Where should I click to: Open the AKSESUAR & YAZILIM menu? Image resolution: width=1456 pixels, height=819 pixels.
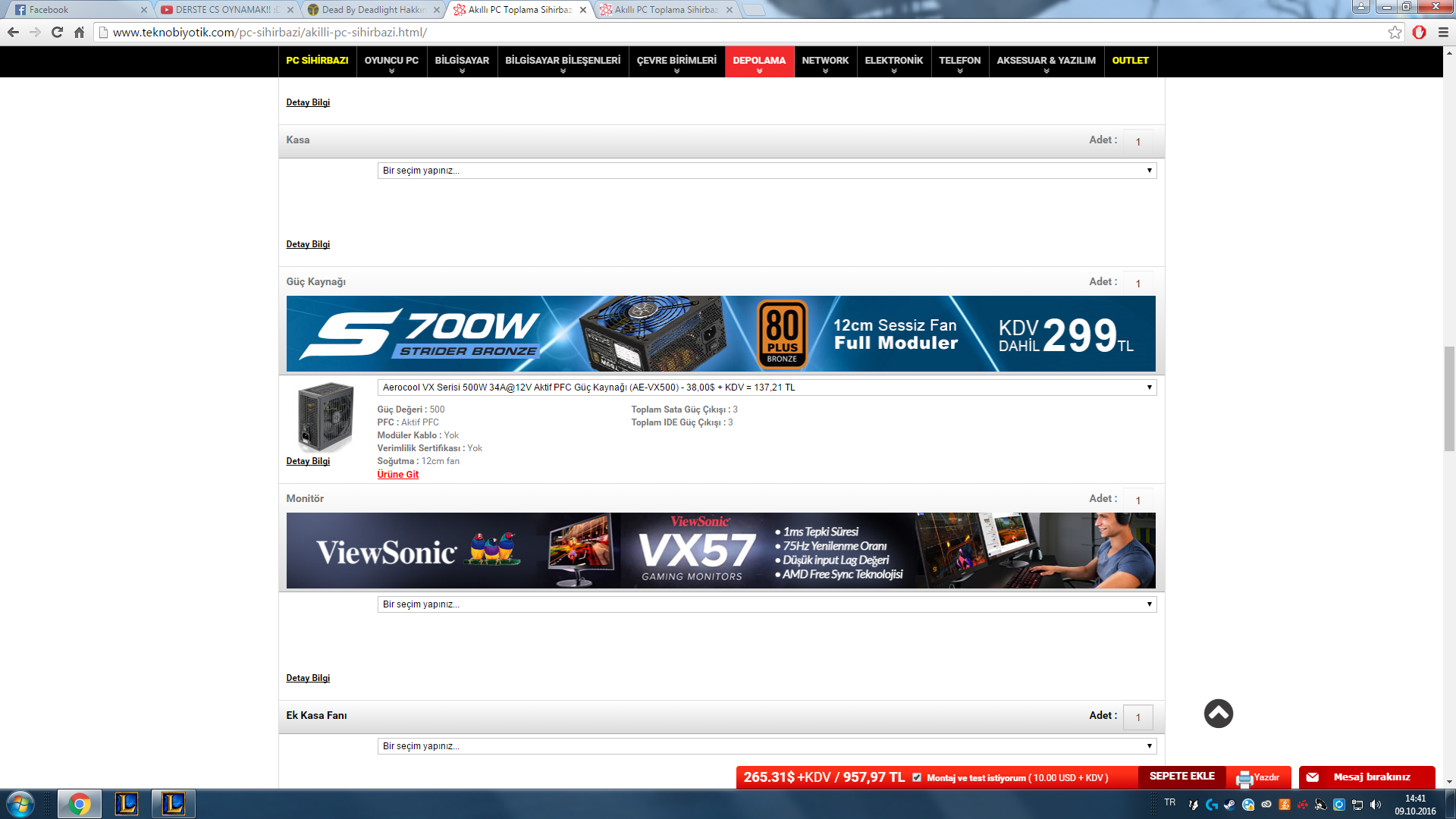tap(1046, 61)
